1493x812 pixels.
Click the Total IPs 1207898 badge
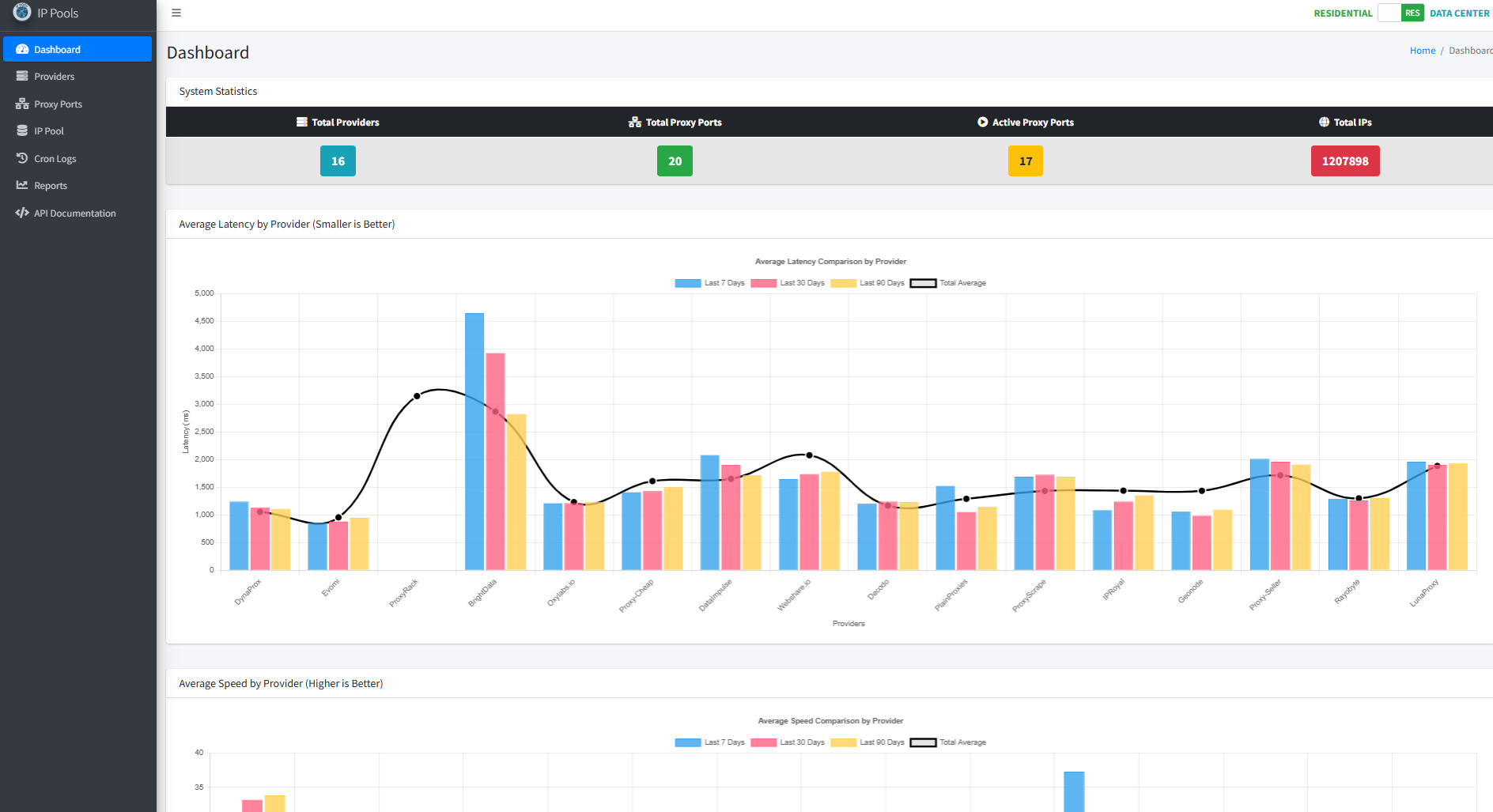[1345, 161]
